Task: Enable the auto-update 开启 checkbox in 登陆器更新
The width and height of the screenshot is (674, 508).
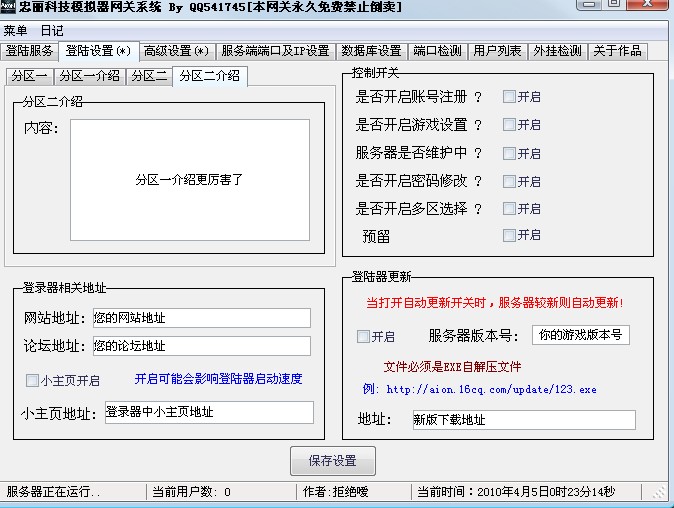Action: tap(363, 337)
